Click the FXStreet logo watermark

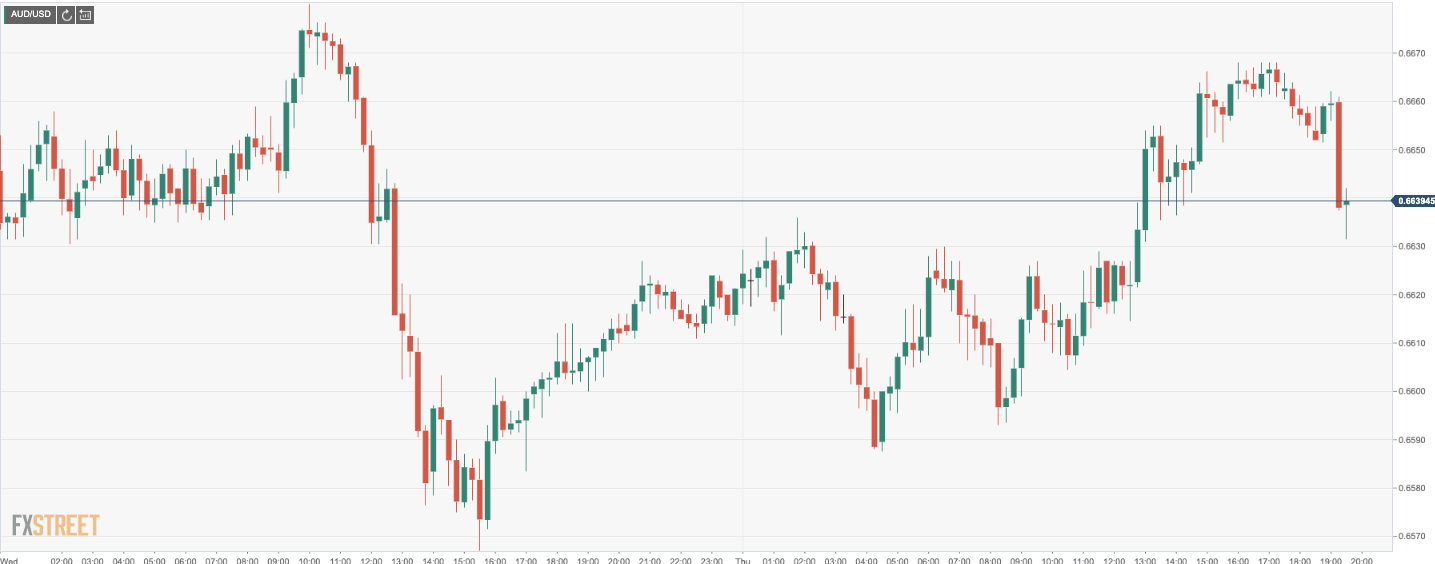click(55, 525)
